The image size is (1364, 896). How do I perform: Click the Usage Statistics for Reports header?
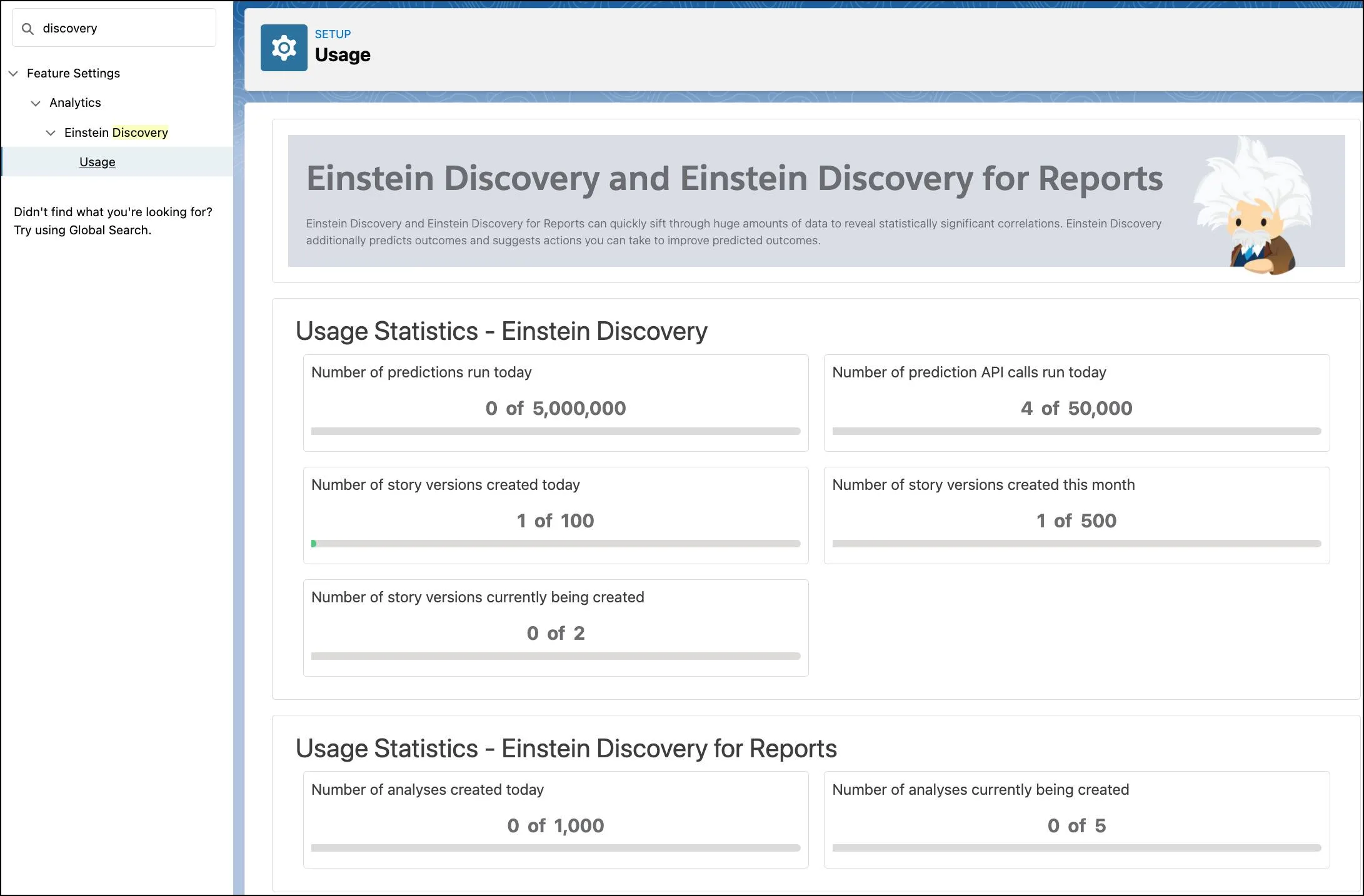click(565, 748)
